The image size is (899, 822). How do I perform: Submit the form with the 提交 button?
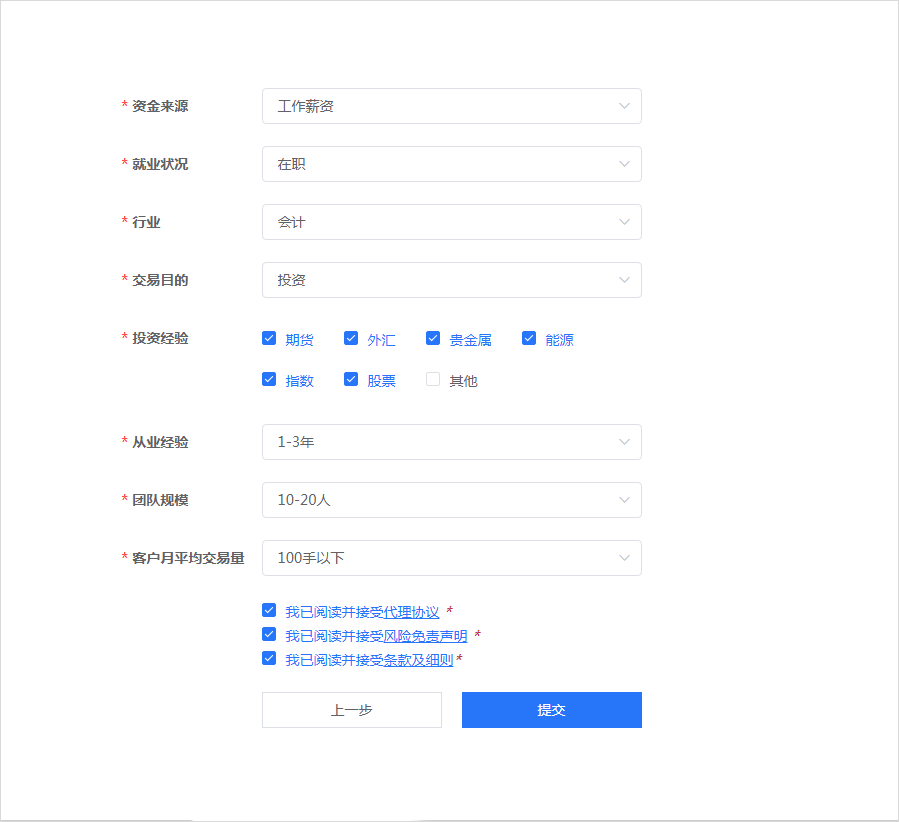click(x=551, y=710)
